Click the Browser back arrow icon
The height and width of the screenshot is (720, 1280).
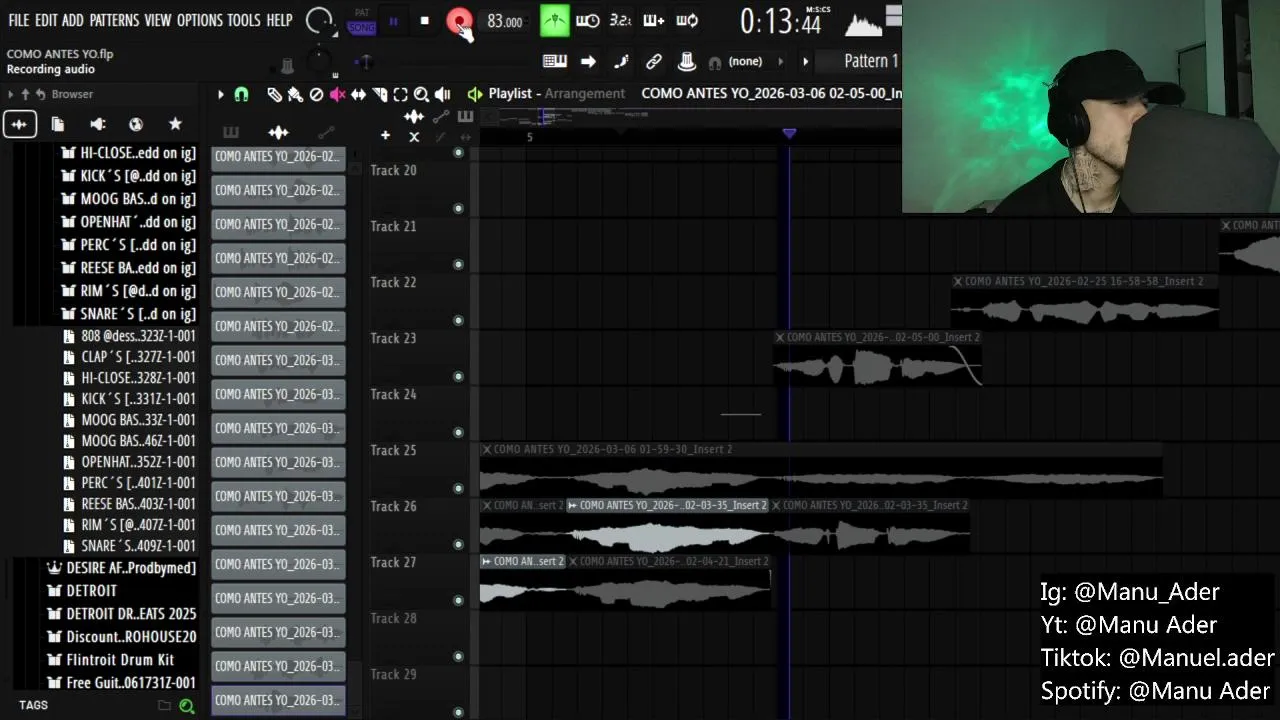click(40, 94)
